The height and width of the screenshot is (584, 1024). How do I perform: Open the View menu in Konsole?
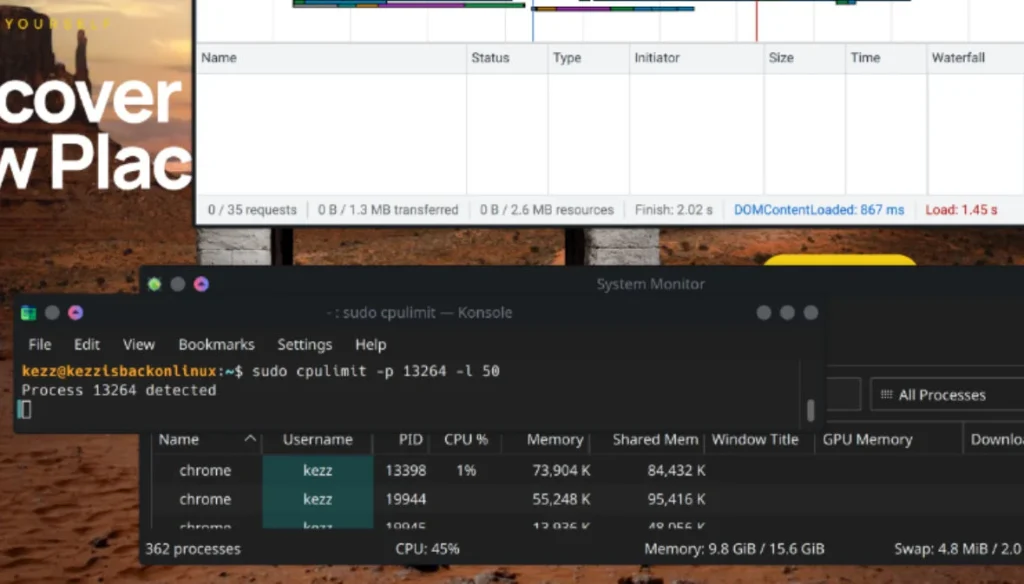pyautogui.click(x=139, y=344)
